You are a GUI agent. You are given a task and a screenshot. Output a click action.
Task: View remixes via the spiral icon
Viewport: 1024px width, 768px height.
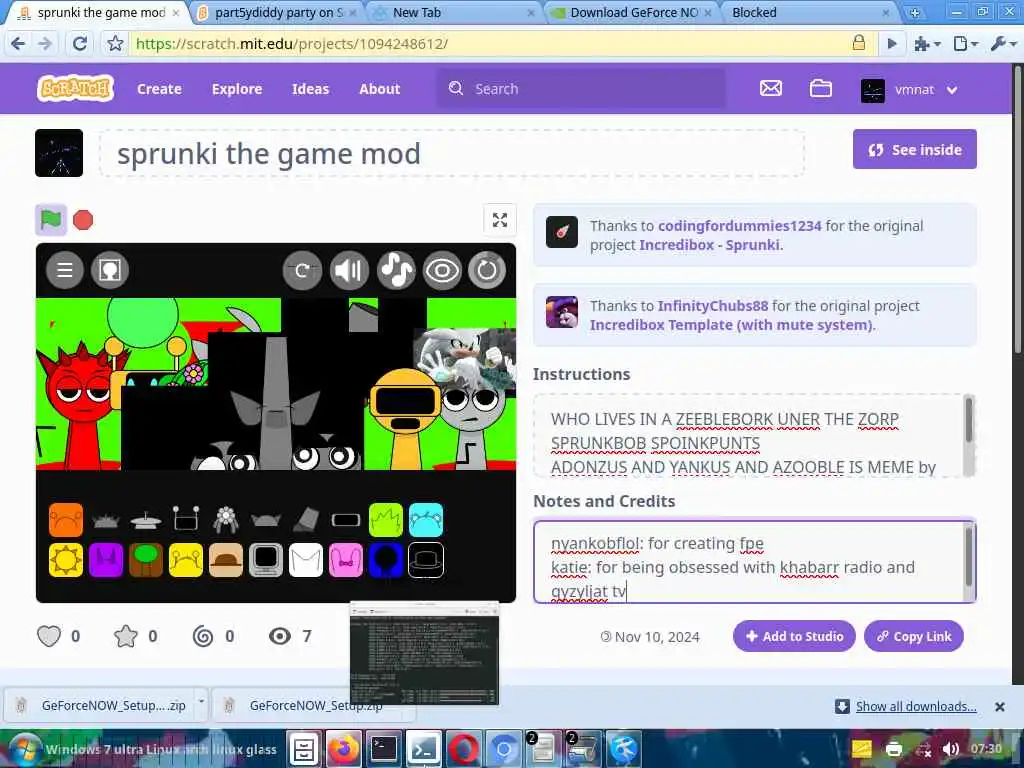[202, 636]
